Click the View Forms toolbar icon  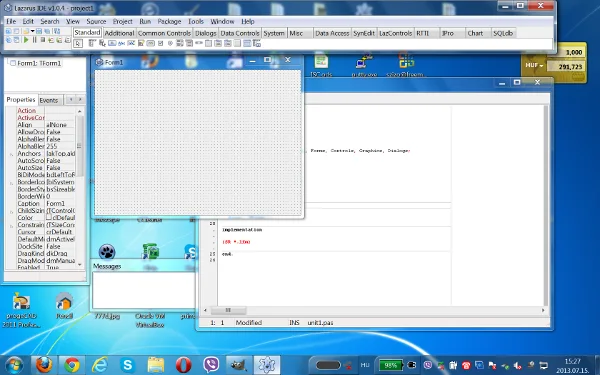click(x=16, y=40)
